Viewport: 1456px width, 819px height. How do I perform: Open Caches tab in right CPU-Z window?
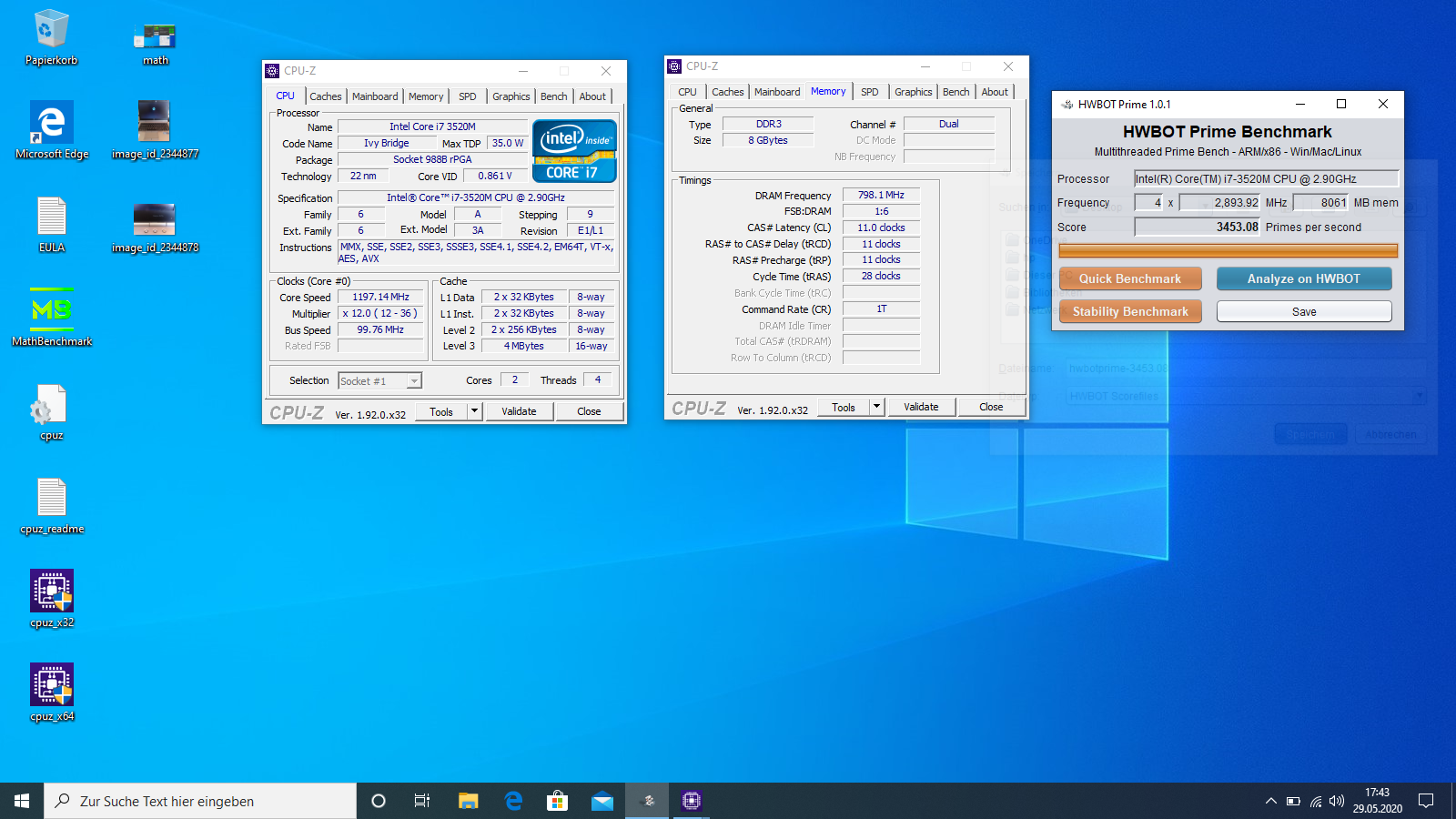[x=727, y=92]
